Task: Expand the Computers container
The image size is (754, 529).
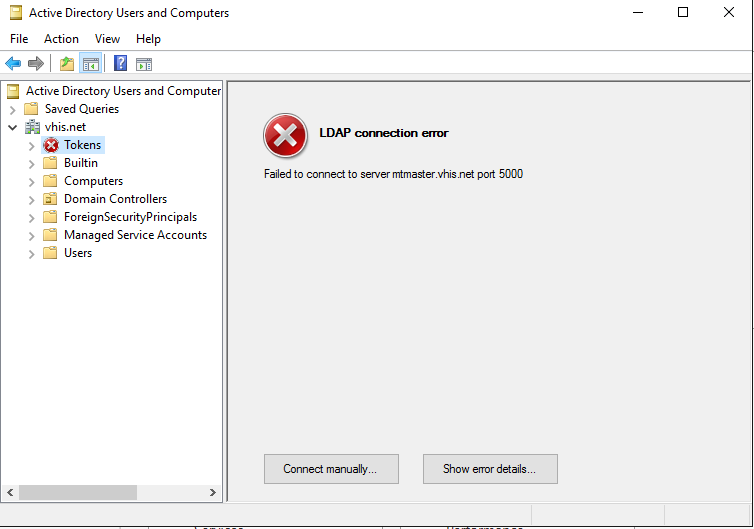Action: coord(32,182)
